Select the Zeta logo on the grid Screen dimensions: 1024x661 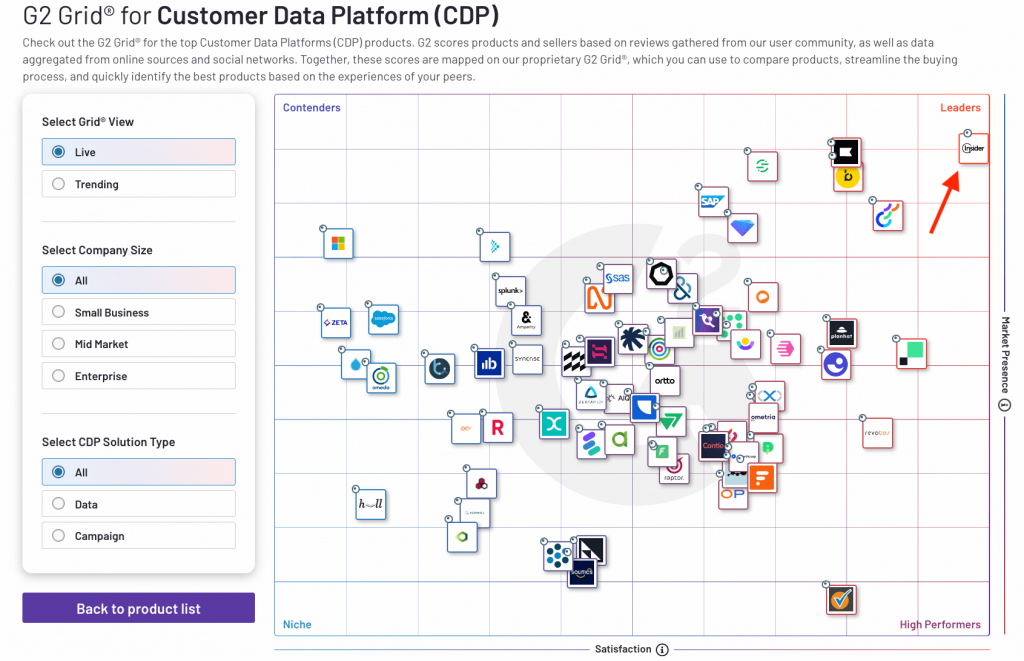(x=336, y=323)
